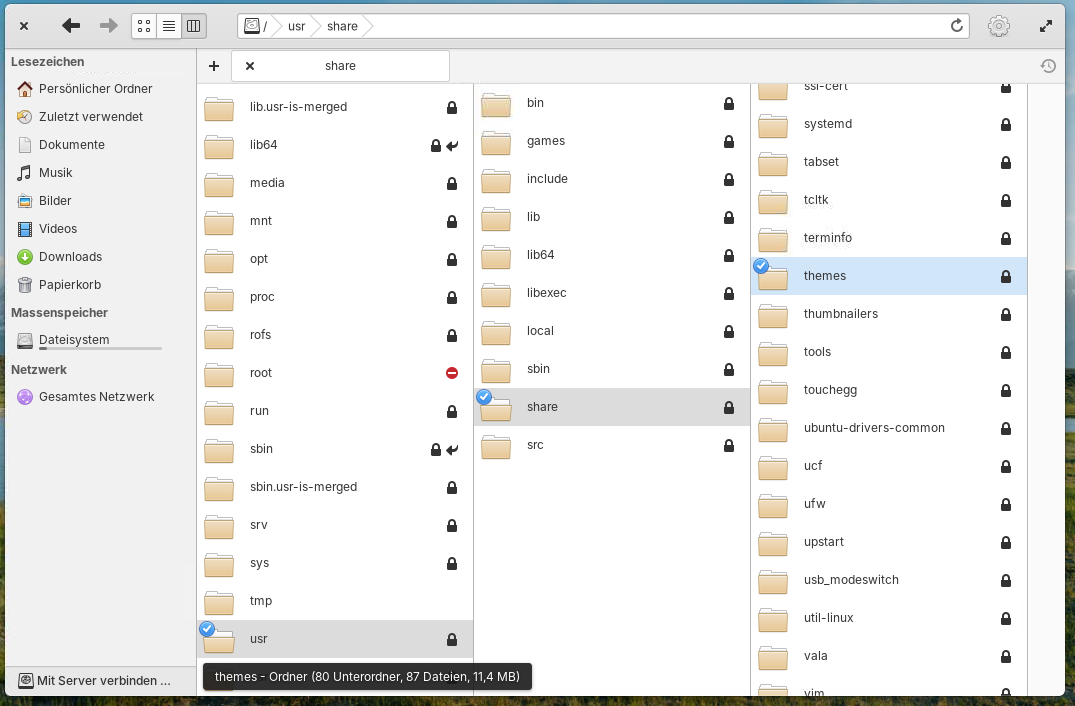Switch to icon grid view
This screenshot has width=1075, height=706.
pyautogui.click(x=144, y=26)
